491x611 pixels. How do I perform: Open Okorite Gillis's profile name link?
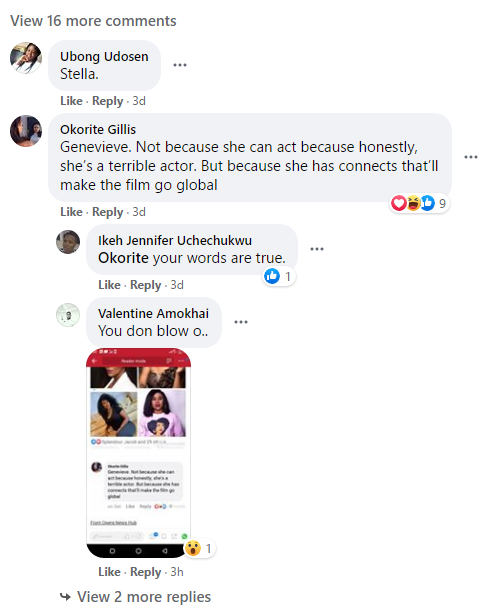coord(98,129)
